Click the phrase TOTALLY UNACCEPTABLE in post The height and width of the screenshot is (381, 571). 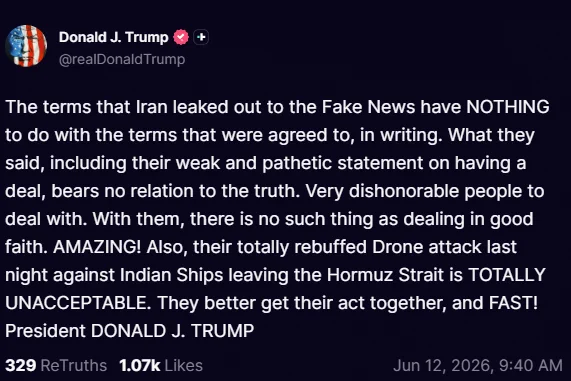point(275,288)
